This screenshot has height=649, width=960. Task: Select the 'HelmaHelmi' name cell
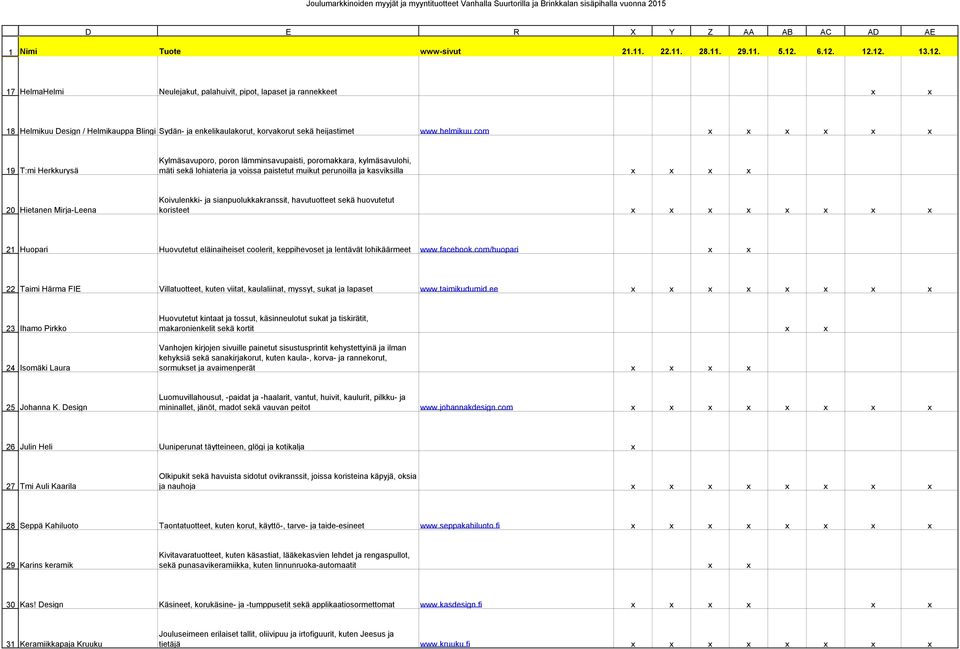88,77
